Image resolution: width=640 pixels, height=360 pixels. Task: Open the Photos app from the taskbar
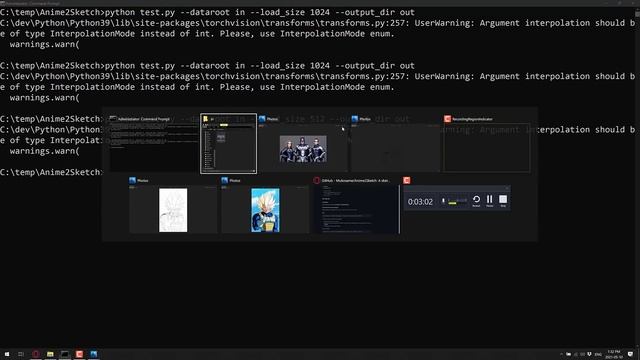click(x=94, y=354)
